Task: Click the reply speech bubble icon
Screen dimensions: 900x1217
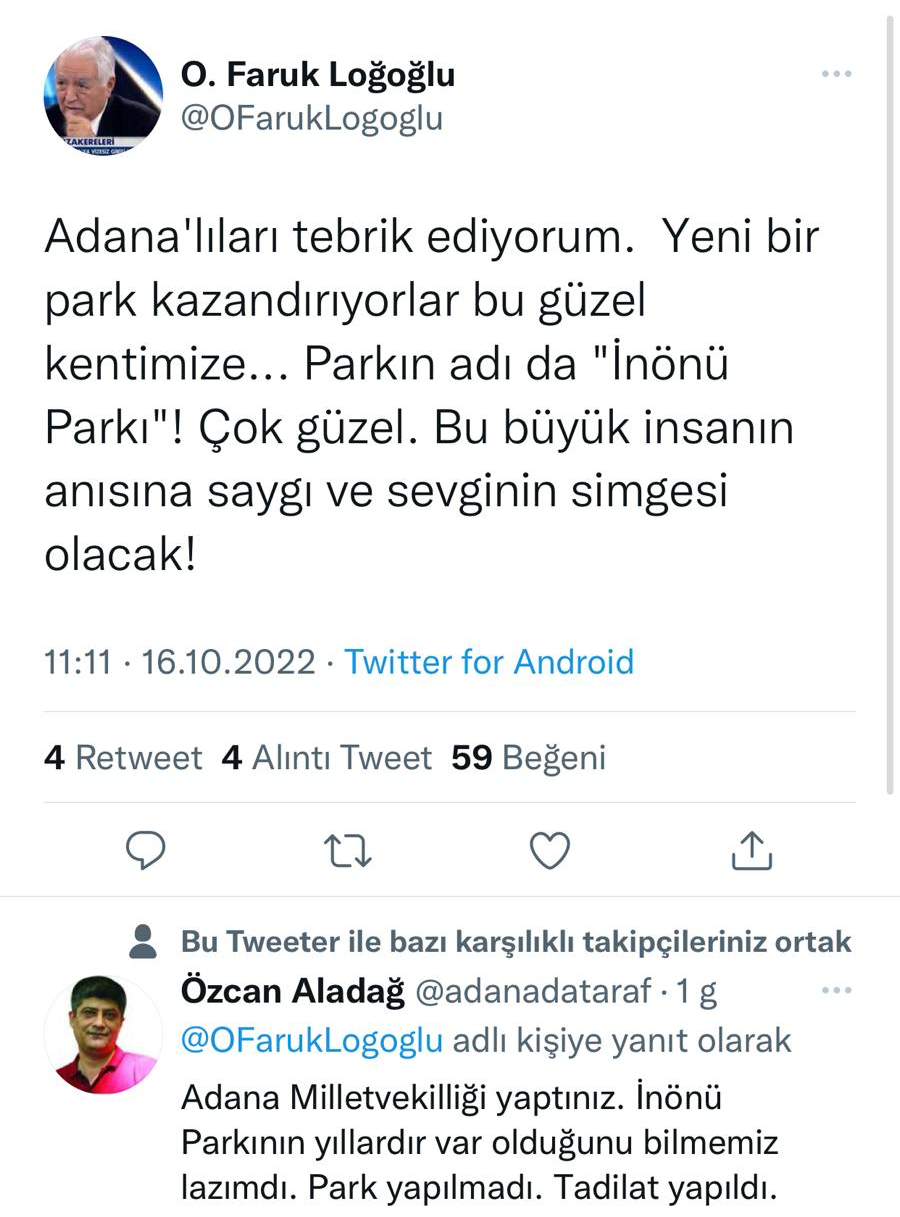Action: click(x=147, y=851)
